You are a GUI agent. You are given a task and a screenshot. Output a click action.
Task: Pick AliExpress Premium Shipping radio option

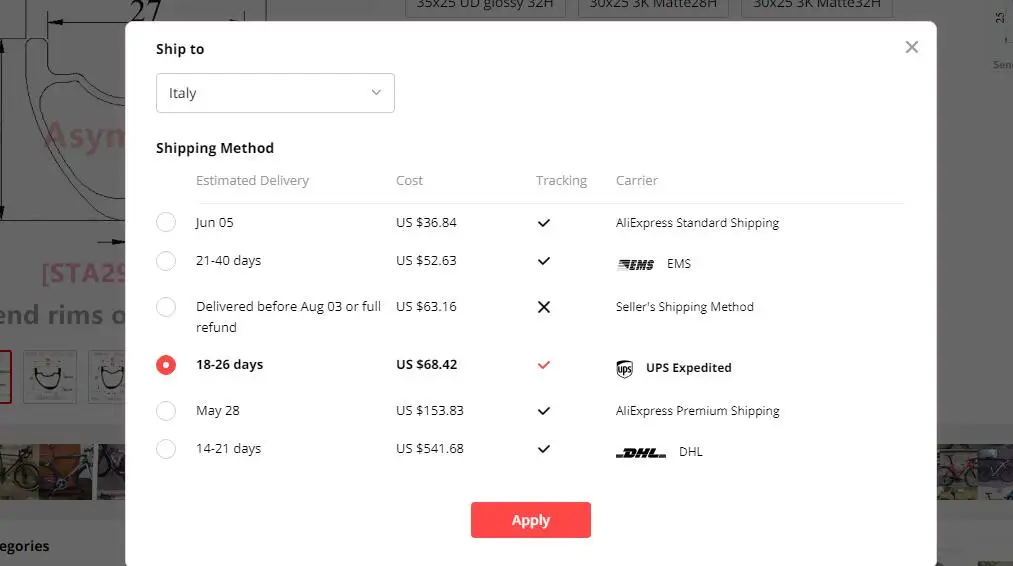coord(166,411)
